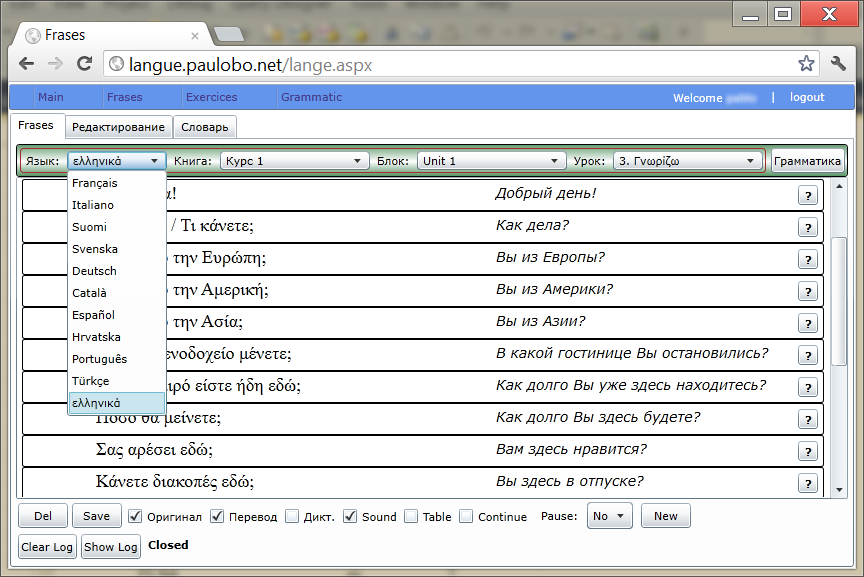Toggle the Перевод checkbox

click(x=217, y=516)
